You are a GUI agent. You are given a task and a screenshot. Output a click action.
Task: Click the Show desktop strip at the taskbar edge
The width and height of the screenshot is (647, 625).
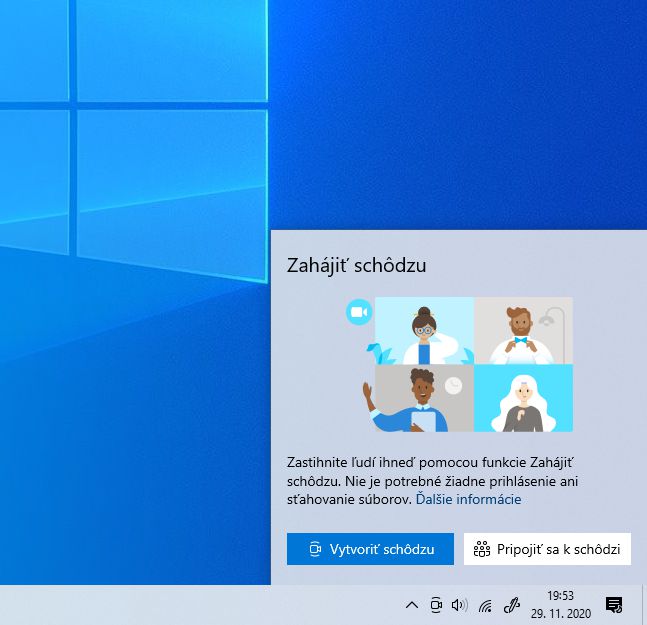coord(644,605)
